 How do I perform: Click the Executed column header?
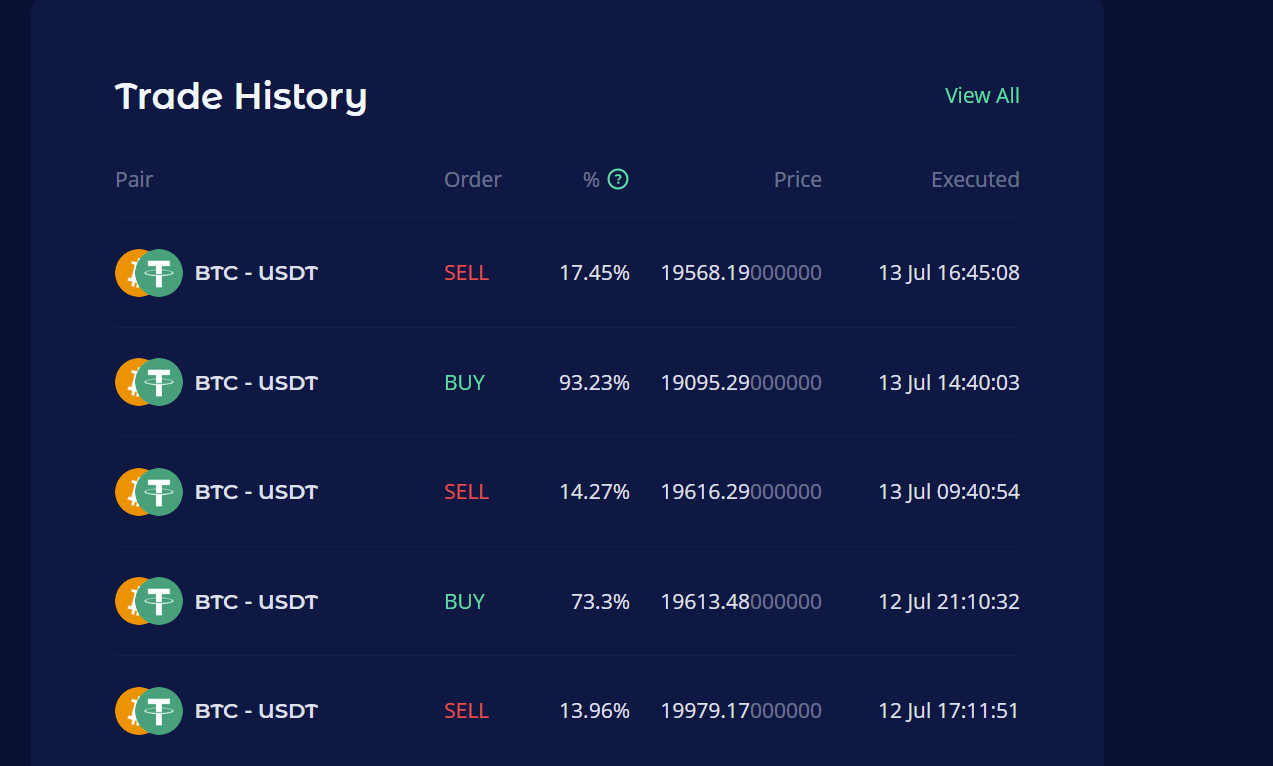(975, 180)
